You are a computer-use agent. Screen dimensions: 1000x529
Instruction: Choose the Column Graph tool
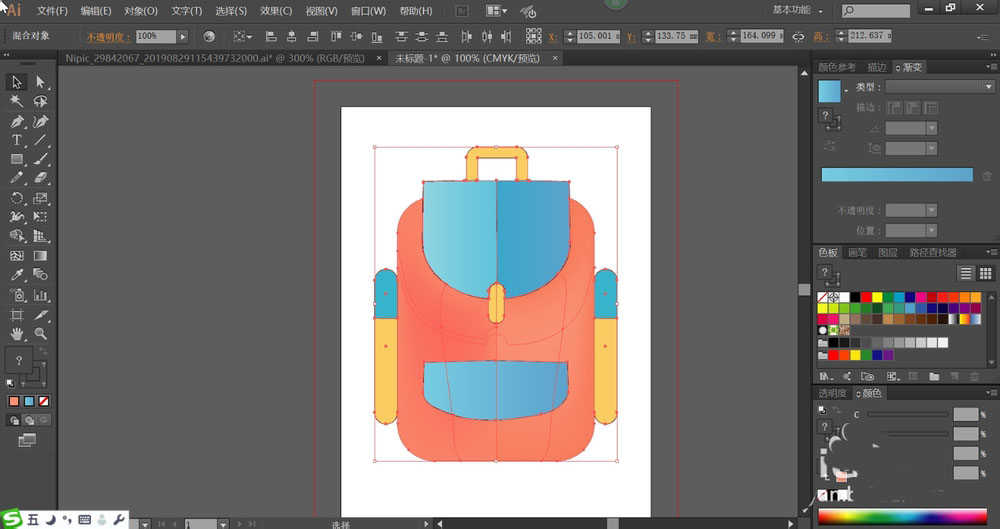point(40,295)
